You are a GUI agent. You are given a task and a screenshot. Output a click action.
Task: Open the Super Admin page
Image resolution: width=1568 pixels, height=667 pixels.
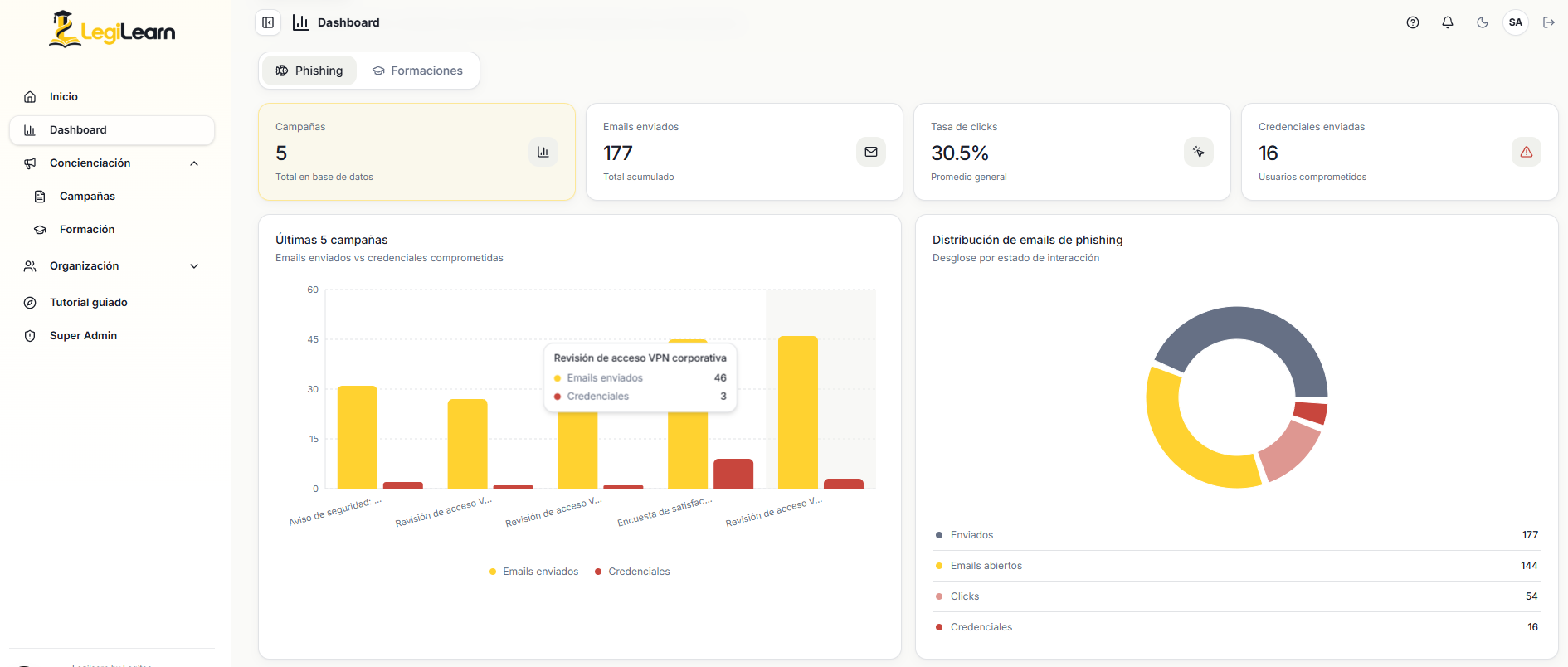(x=112, y=336)
